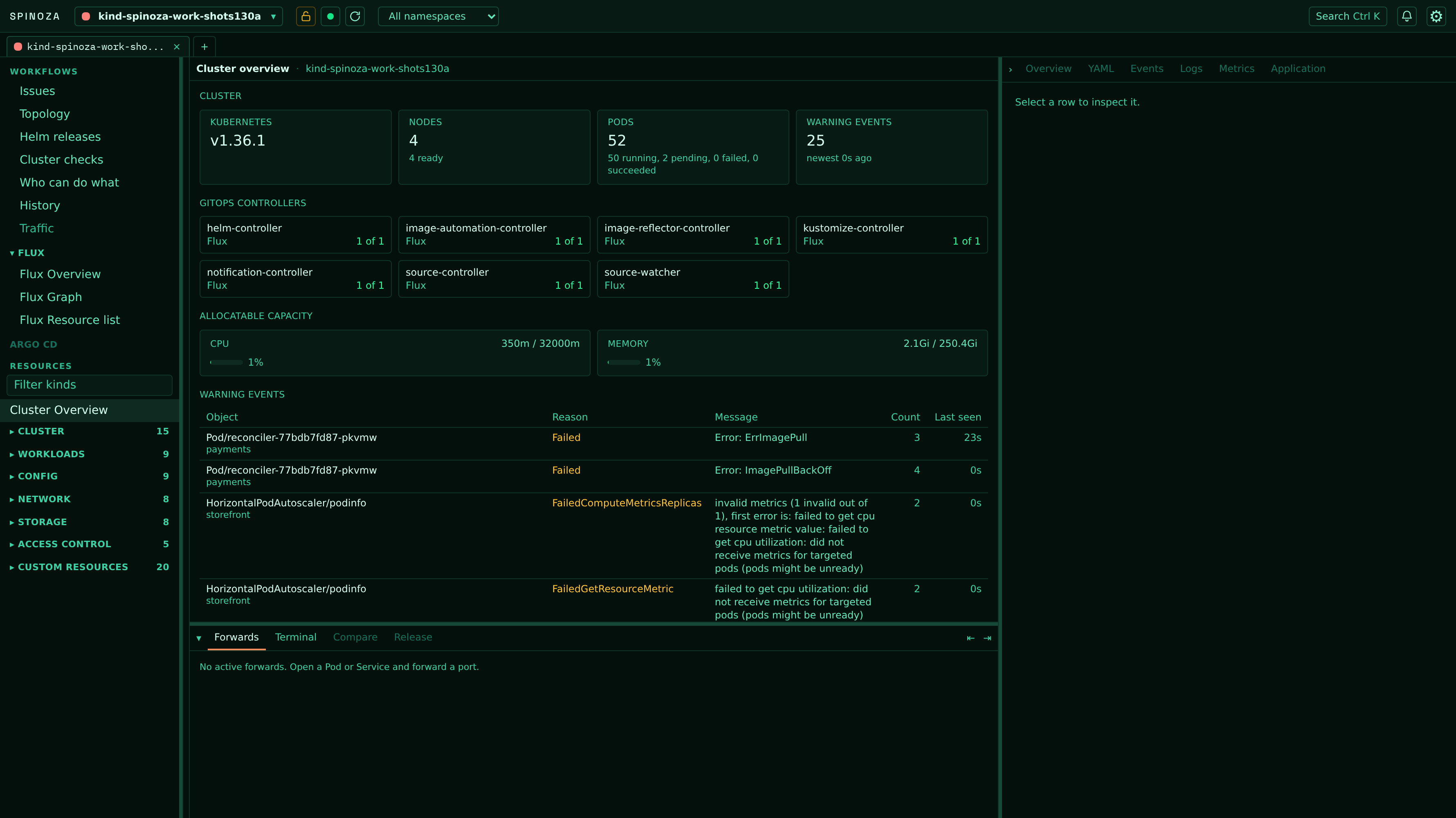This screenshot has width=1456, height=818.
Task: Click the Count column header
Action: pos(905,417)
